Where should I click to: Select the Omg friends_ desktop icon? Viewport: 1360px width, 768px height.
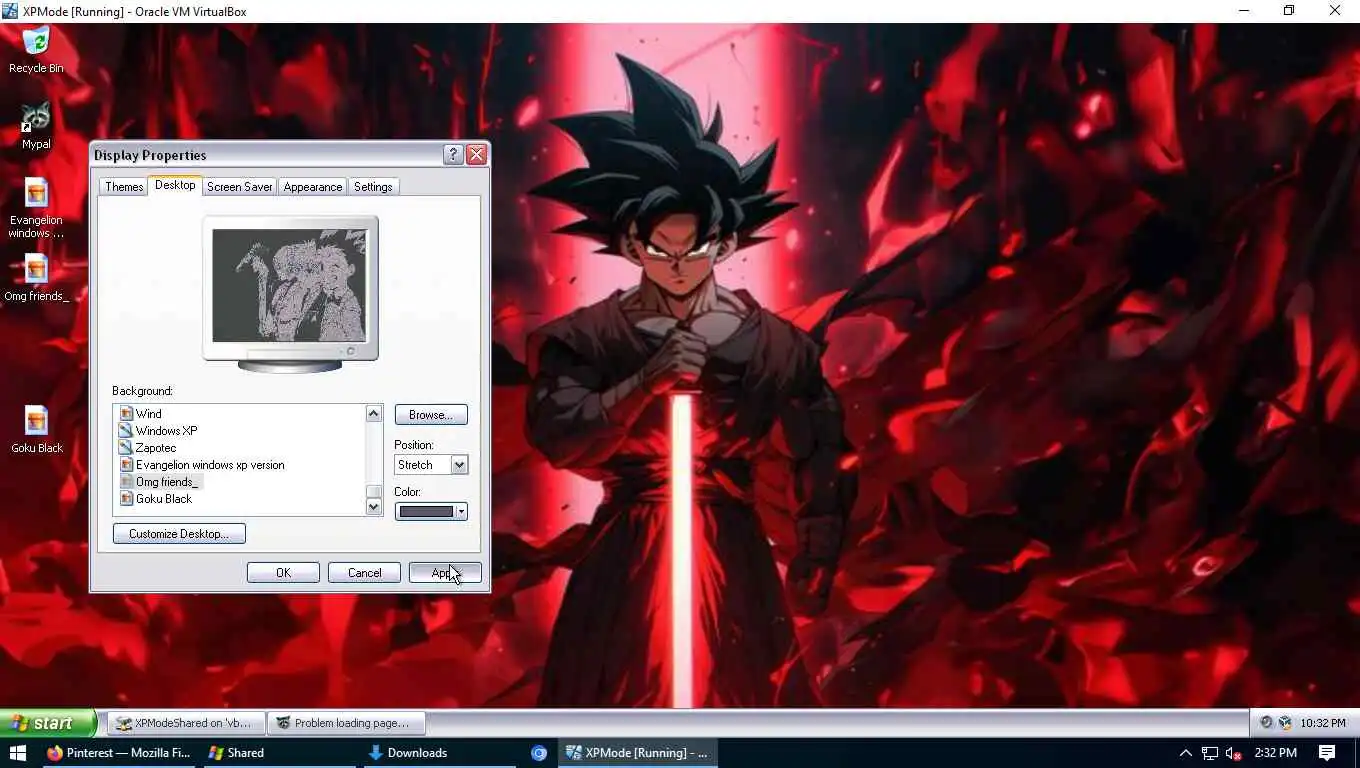click(x=36, y=278)
